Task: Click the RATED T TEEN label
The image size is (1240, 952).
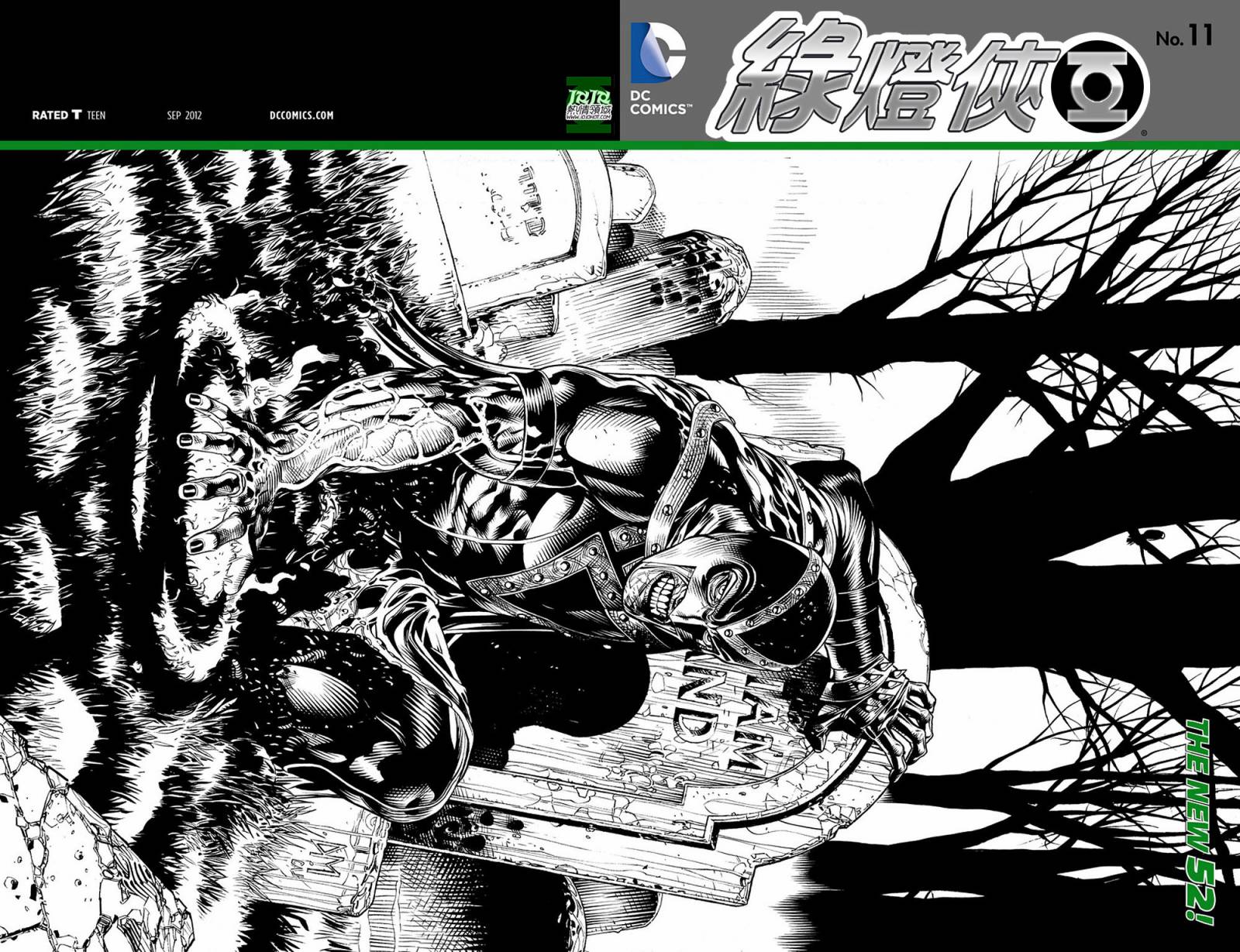Action: click(68, 115)
